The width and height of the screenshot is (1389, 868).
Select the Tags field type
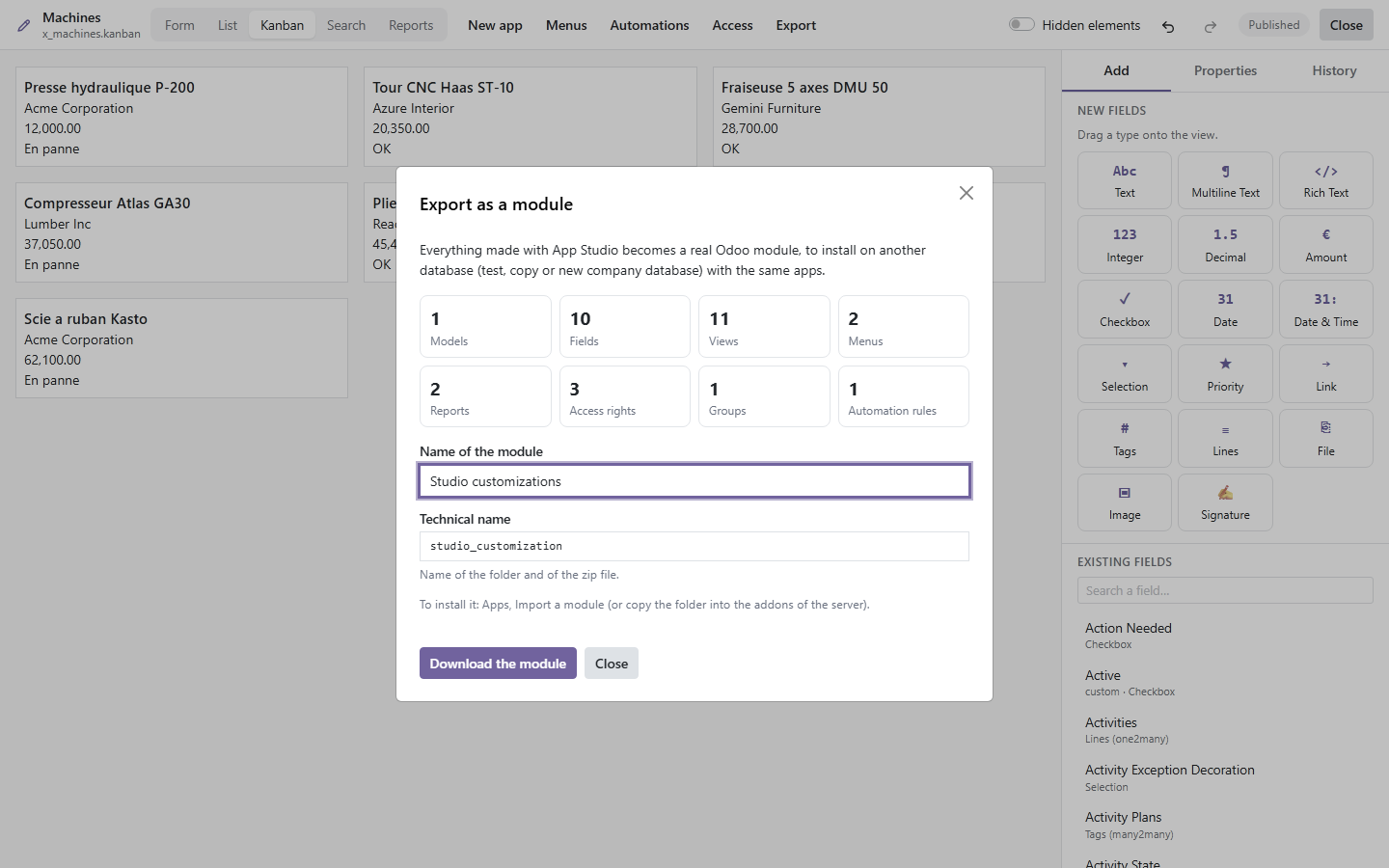[x=1125, y=439]
